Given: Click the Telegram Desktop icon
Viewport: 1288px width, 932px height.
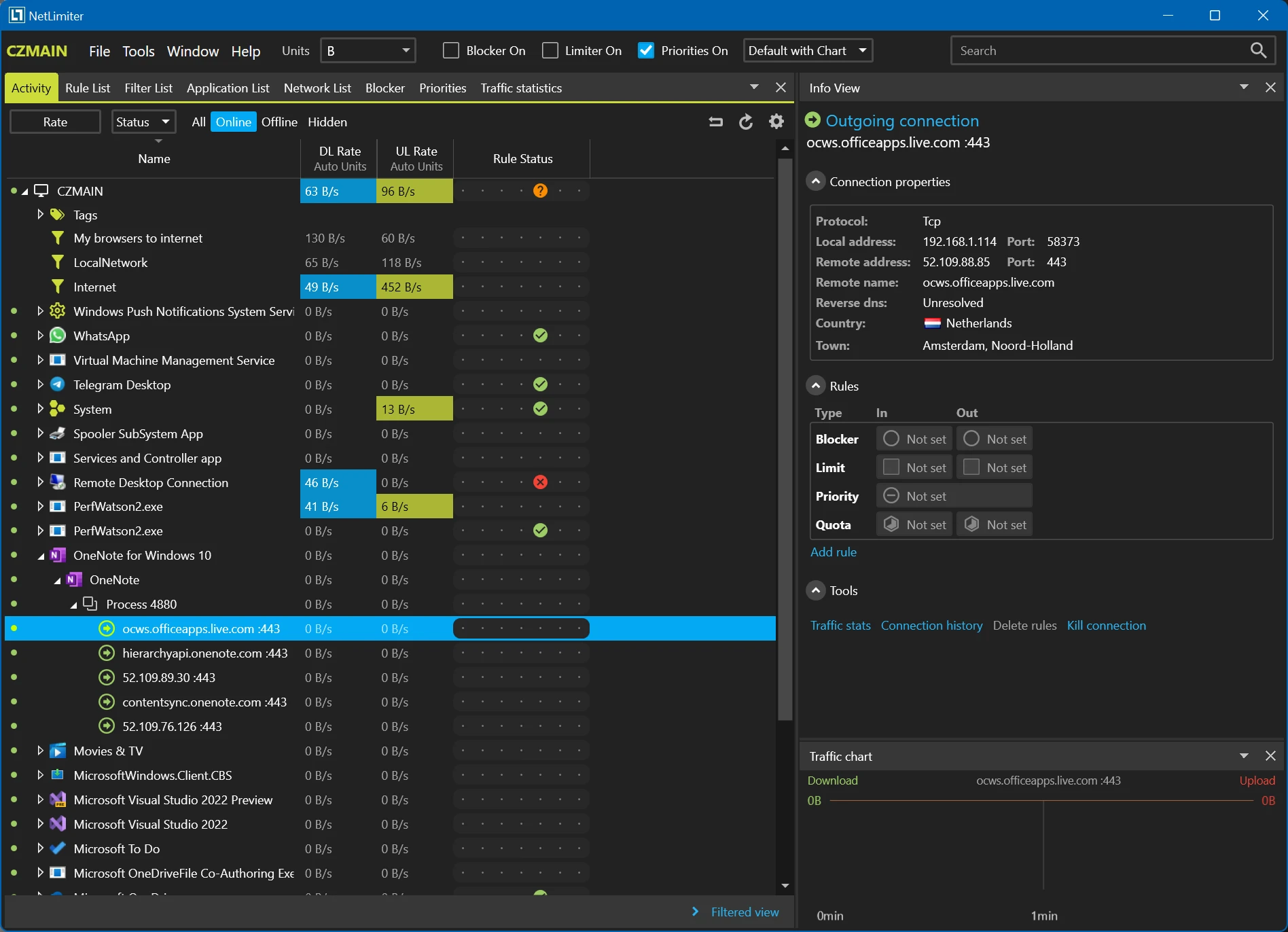Looking at the screenshot, I should click(x=58, y=384).
